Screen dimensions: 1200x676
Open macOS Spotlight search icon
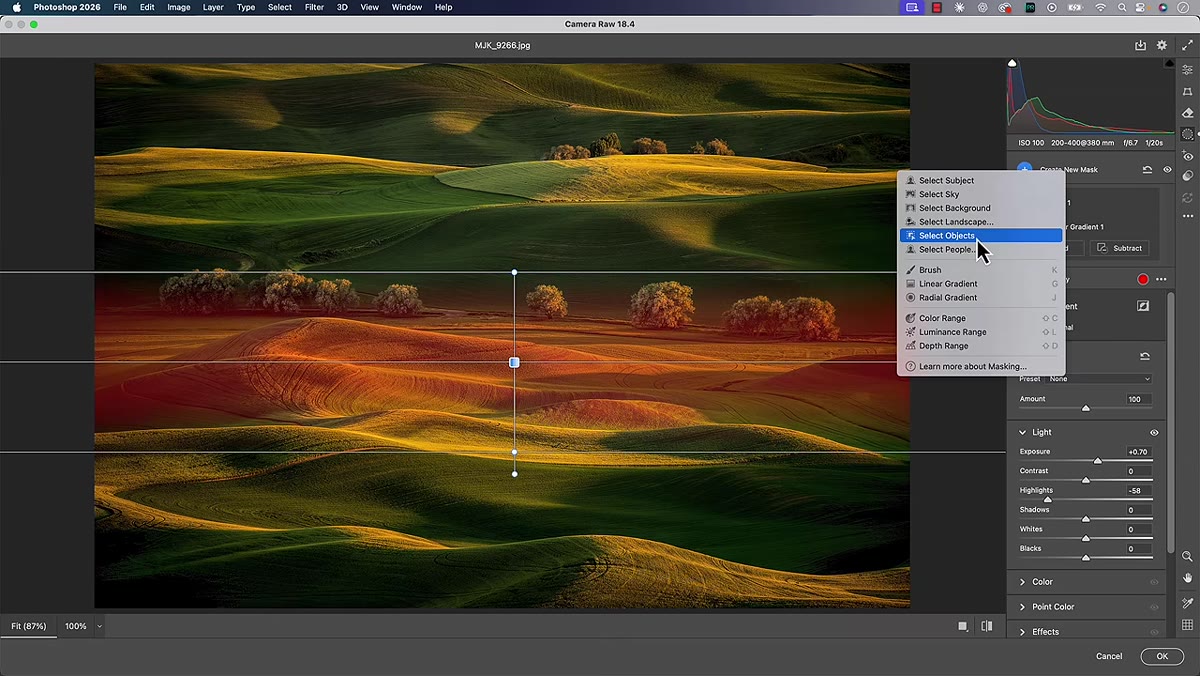pyautogui.click(x=1124, y=7)
